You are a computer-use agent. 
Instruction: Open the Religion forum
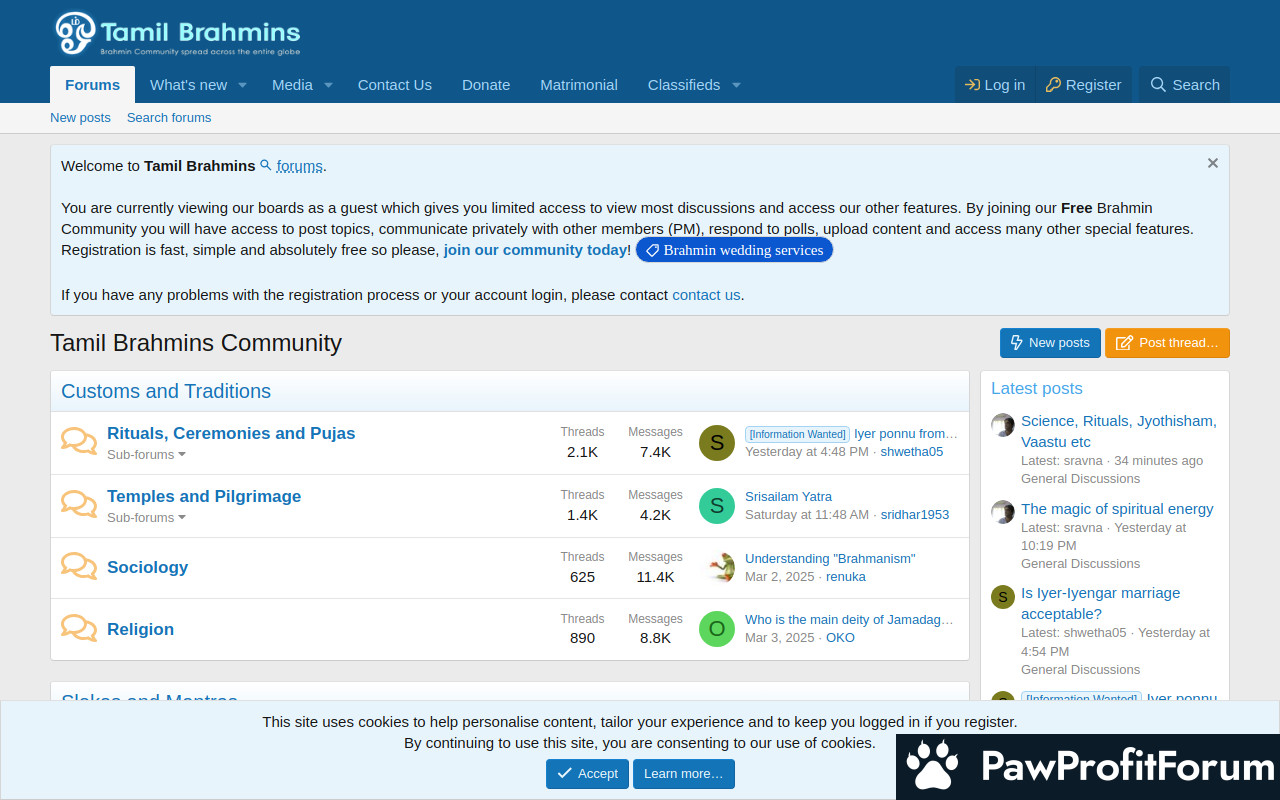pyautogui.click(x=141, y=629)
